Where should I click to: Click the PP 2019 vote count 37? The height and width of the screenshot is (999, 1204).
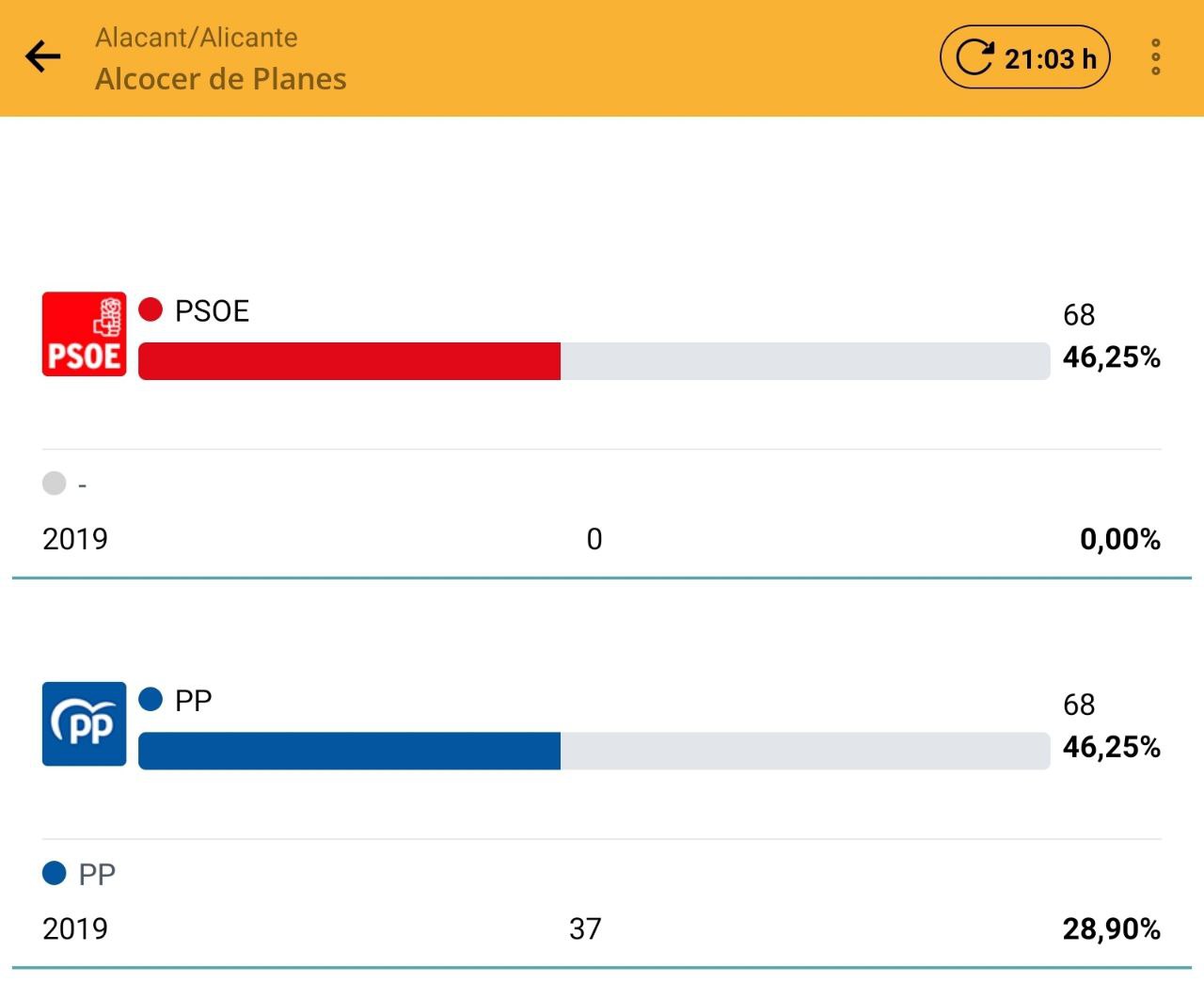click(x=585, y=929)
